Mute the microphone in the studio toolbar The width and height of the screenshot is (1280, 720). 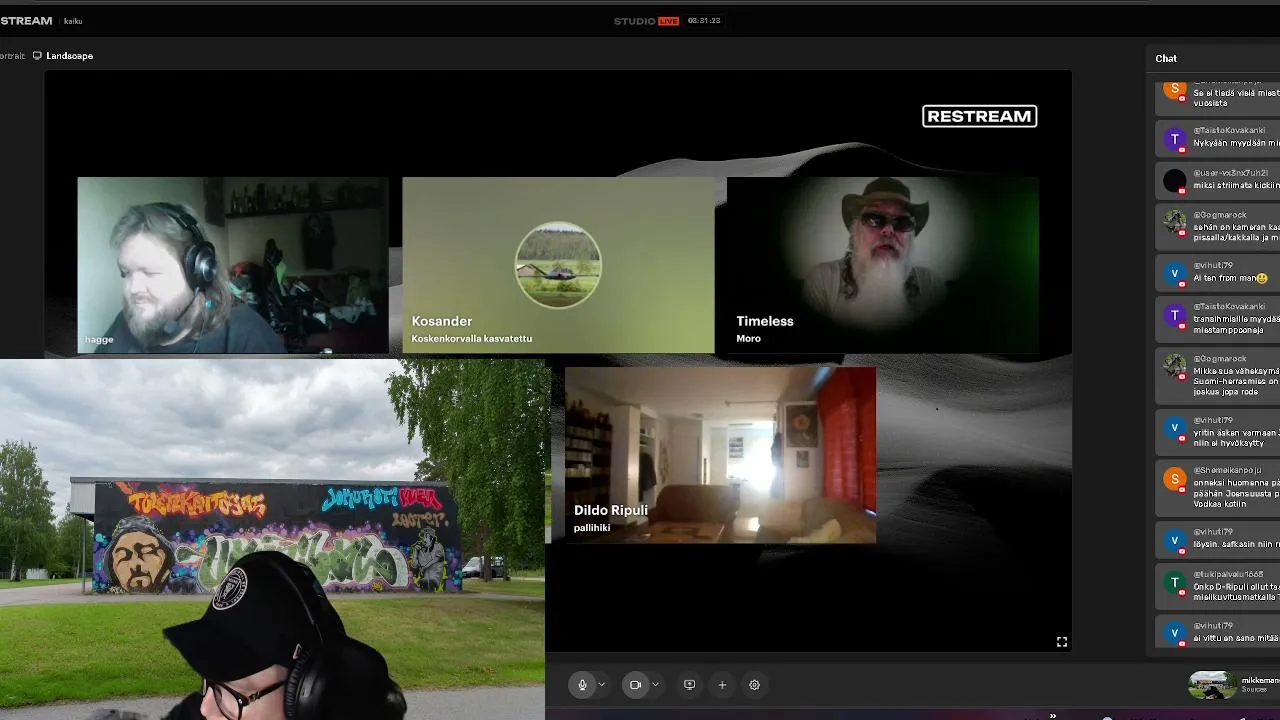click(582, 685)
